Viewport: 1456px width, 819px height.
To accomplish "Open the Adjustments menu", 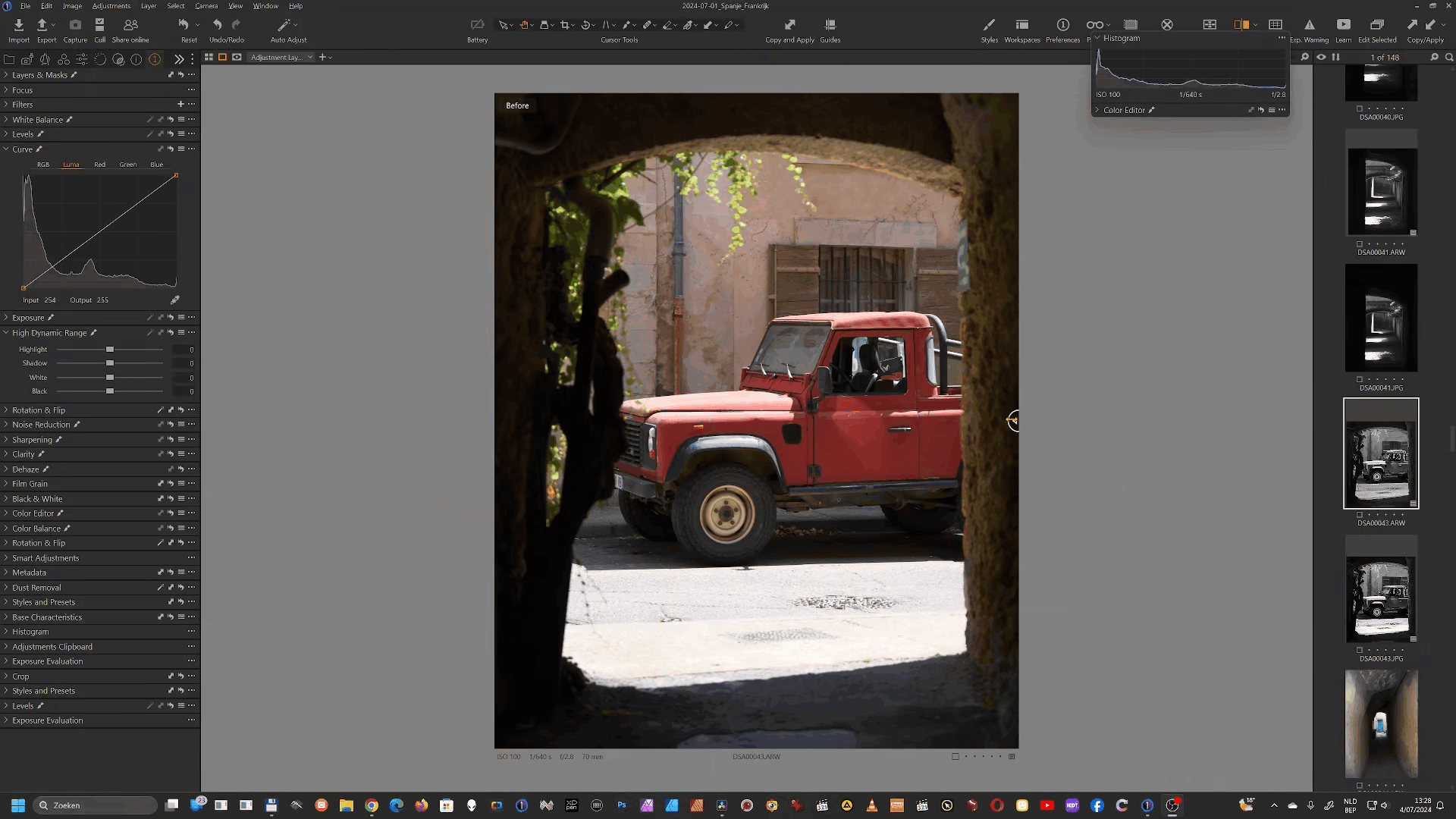I will point(111,6).
